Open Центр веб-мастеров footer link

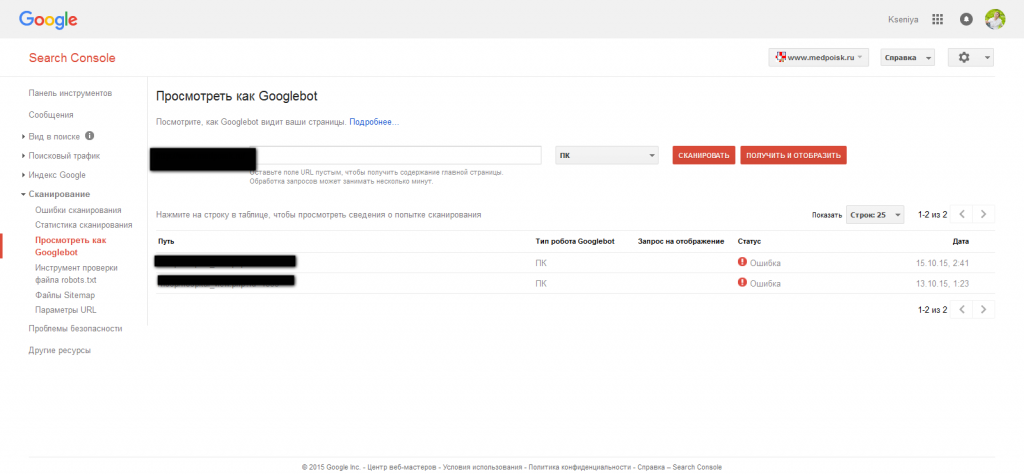point(400,467)
